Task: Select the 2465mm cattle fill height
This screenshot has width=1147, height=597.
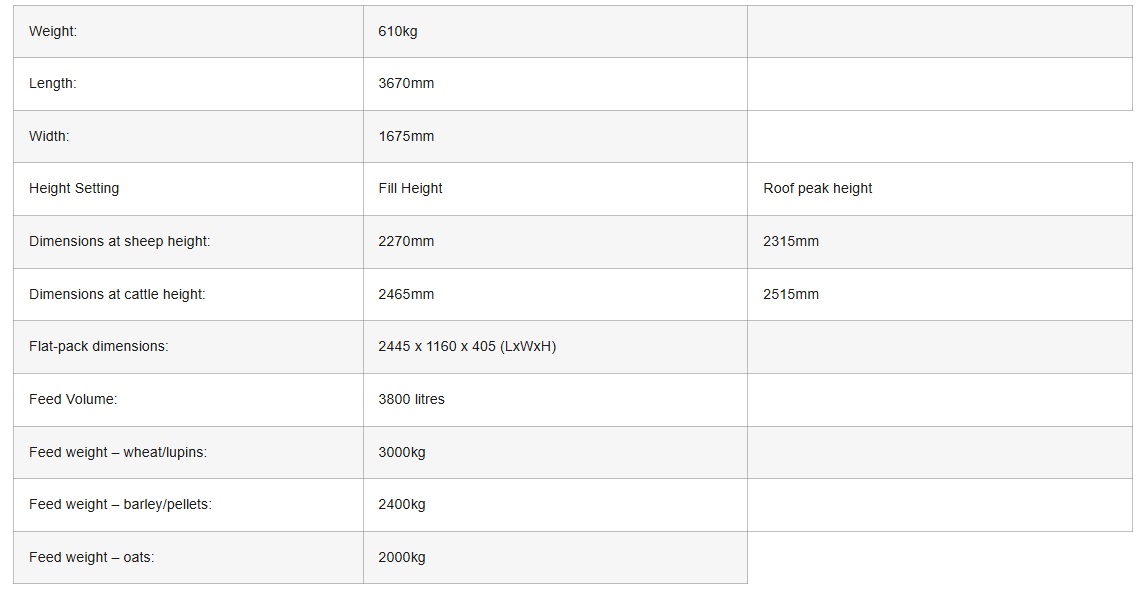Action: [406, 294]
